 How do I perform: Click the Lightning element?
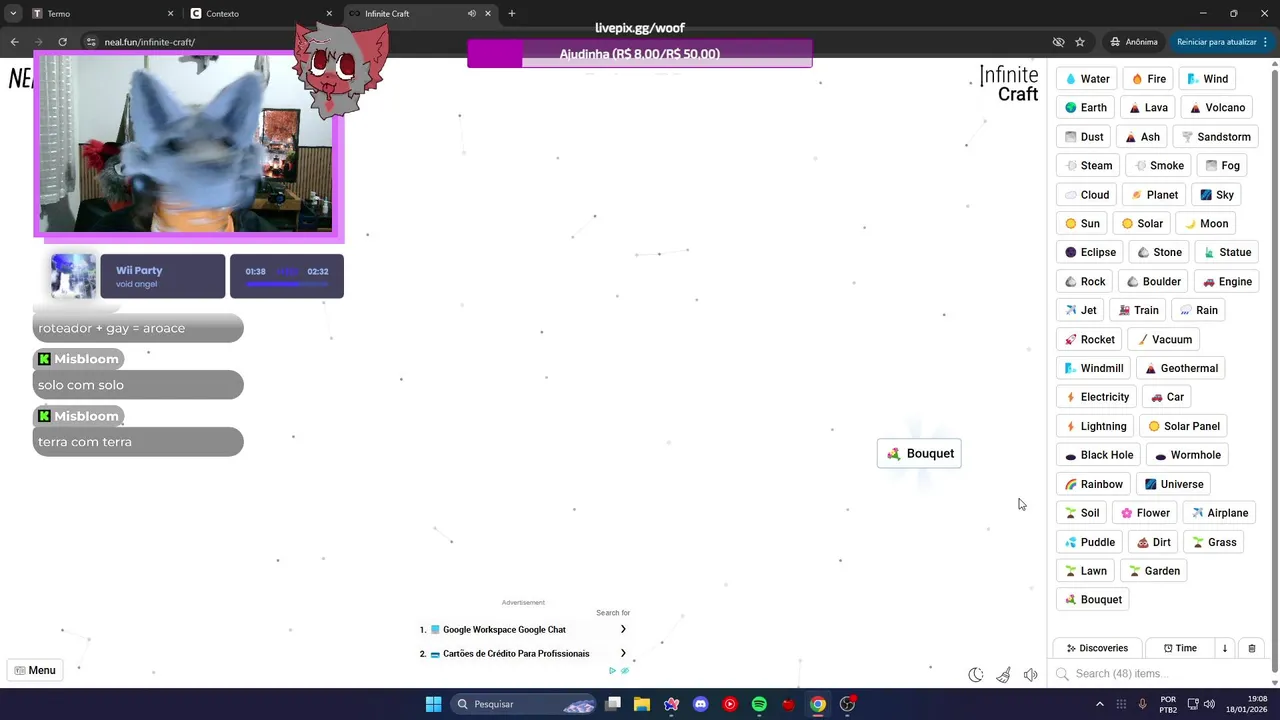point(1095,426)
